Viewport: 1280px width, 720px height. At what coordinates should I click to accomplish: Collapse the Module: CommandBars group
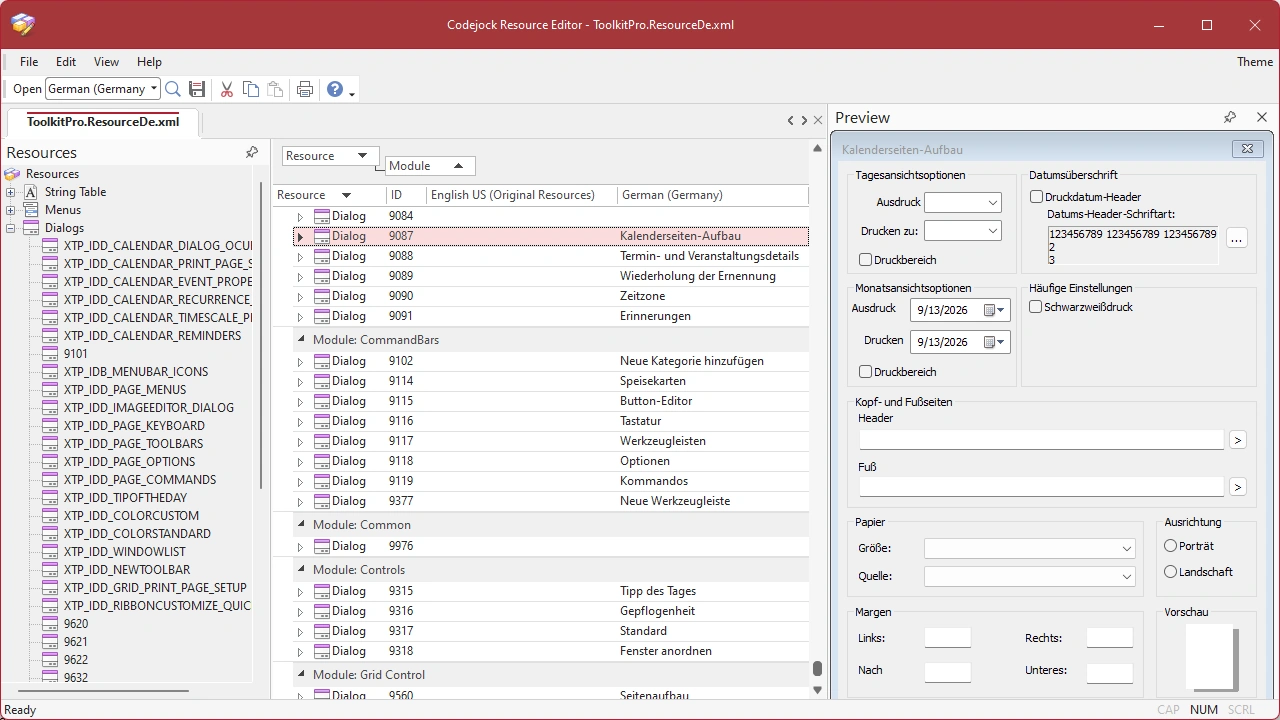click(302, 340)
